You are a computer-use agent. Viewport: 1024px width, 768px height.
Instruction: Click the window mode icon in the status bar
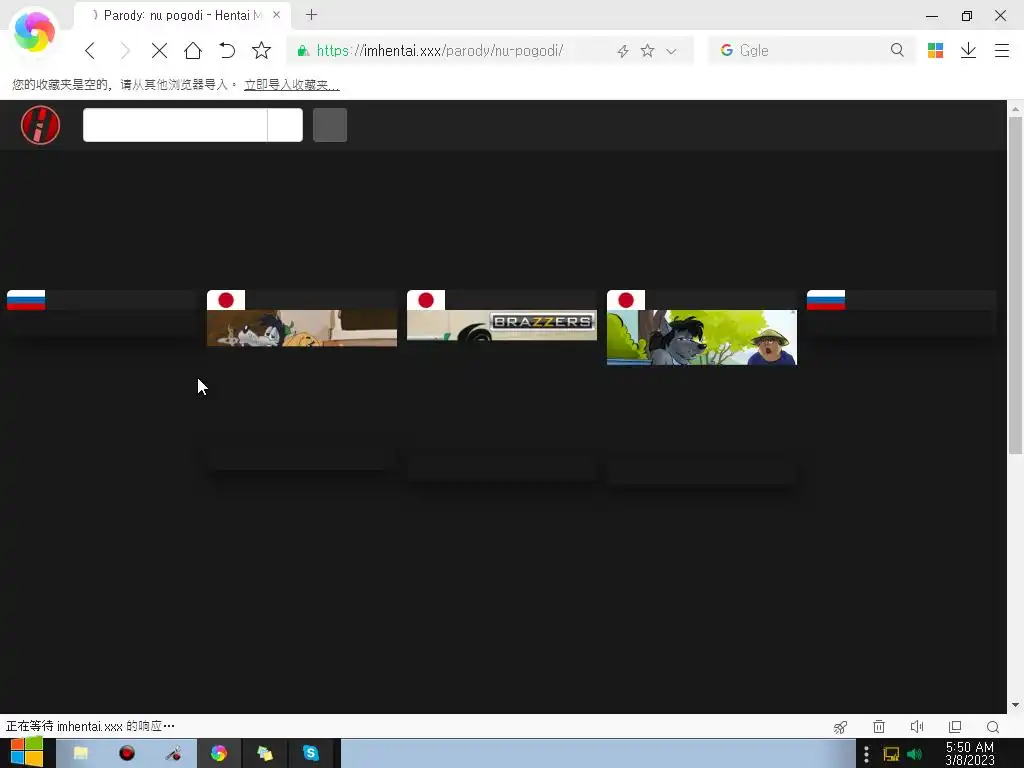[955, 727]
